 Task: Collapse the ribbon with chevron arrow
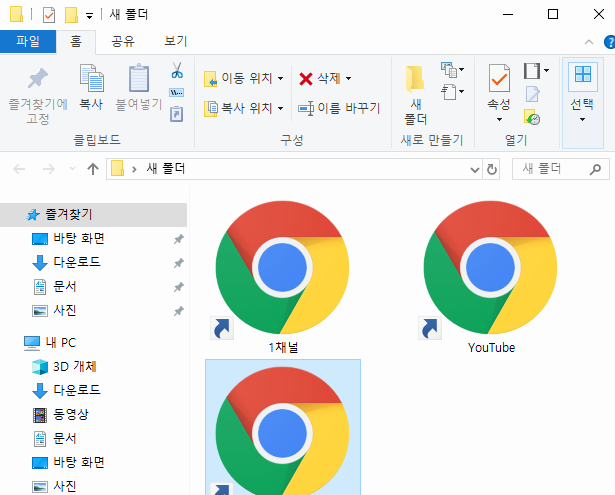point(589,42)
